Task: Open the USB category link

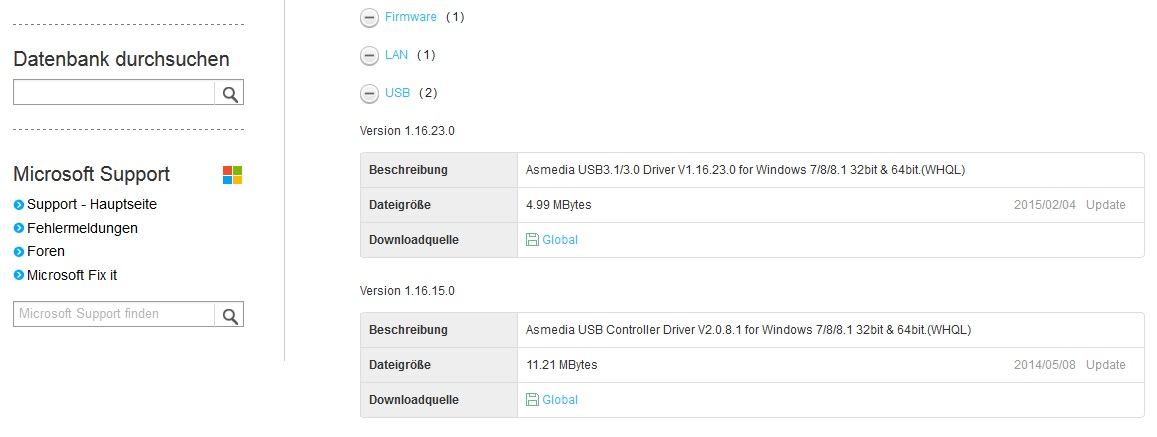Action: coord(397,93)
